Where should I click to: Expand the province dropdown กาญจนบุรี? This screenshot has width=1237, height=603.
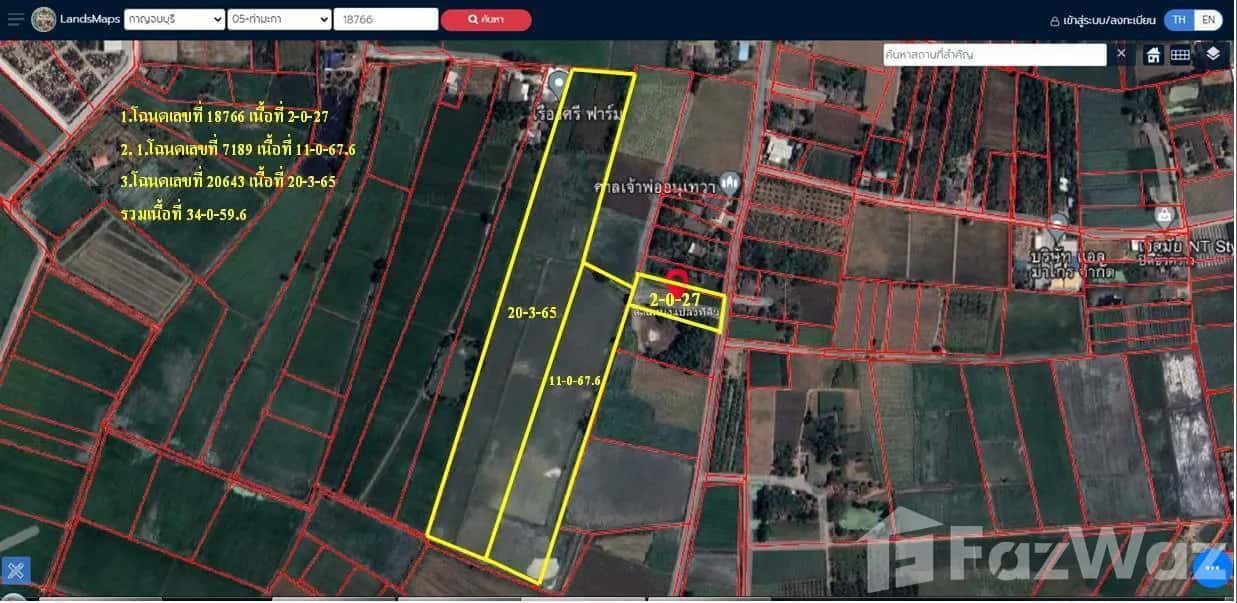point(174,19)
